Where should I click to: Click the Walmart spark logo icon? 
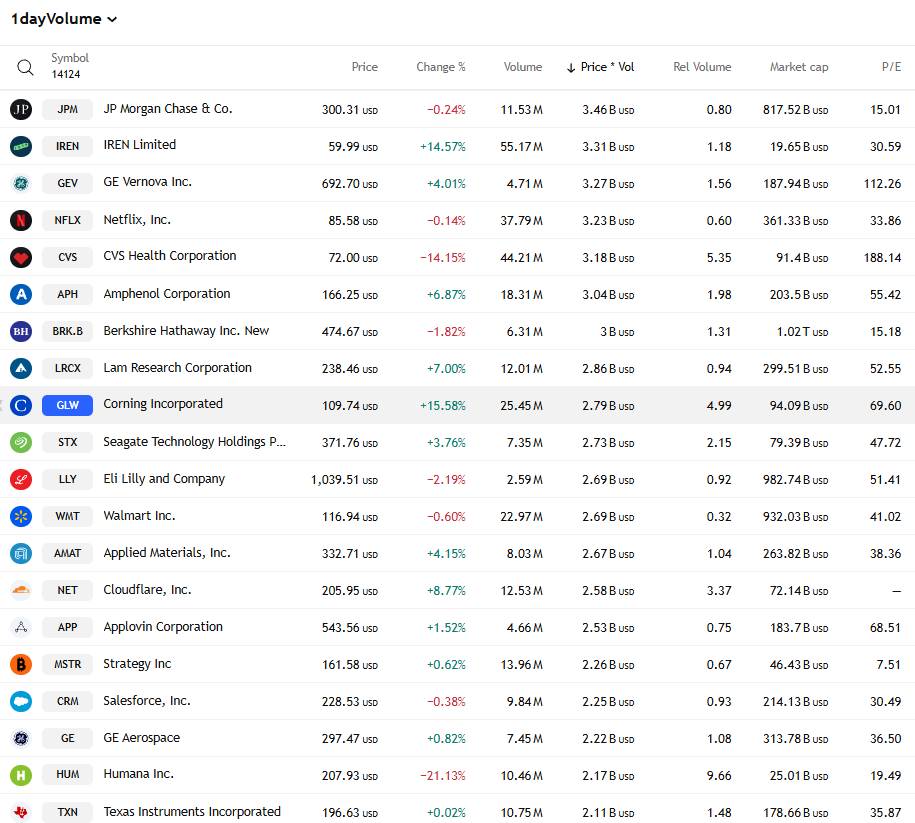click(x=21, y=517)
